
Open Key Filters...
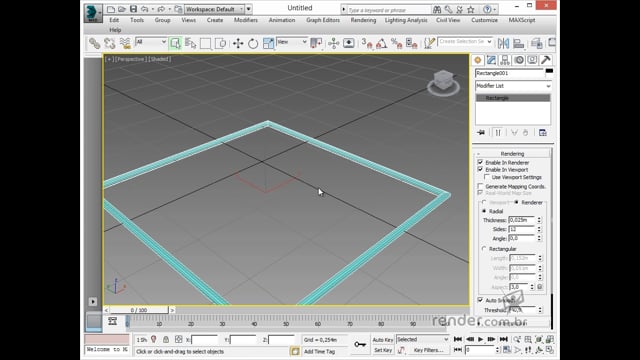tap(429, 350)
